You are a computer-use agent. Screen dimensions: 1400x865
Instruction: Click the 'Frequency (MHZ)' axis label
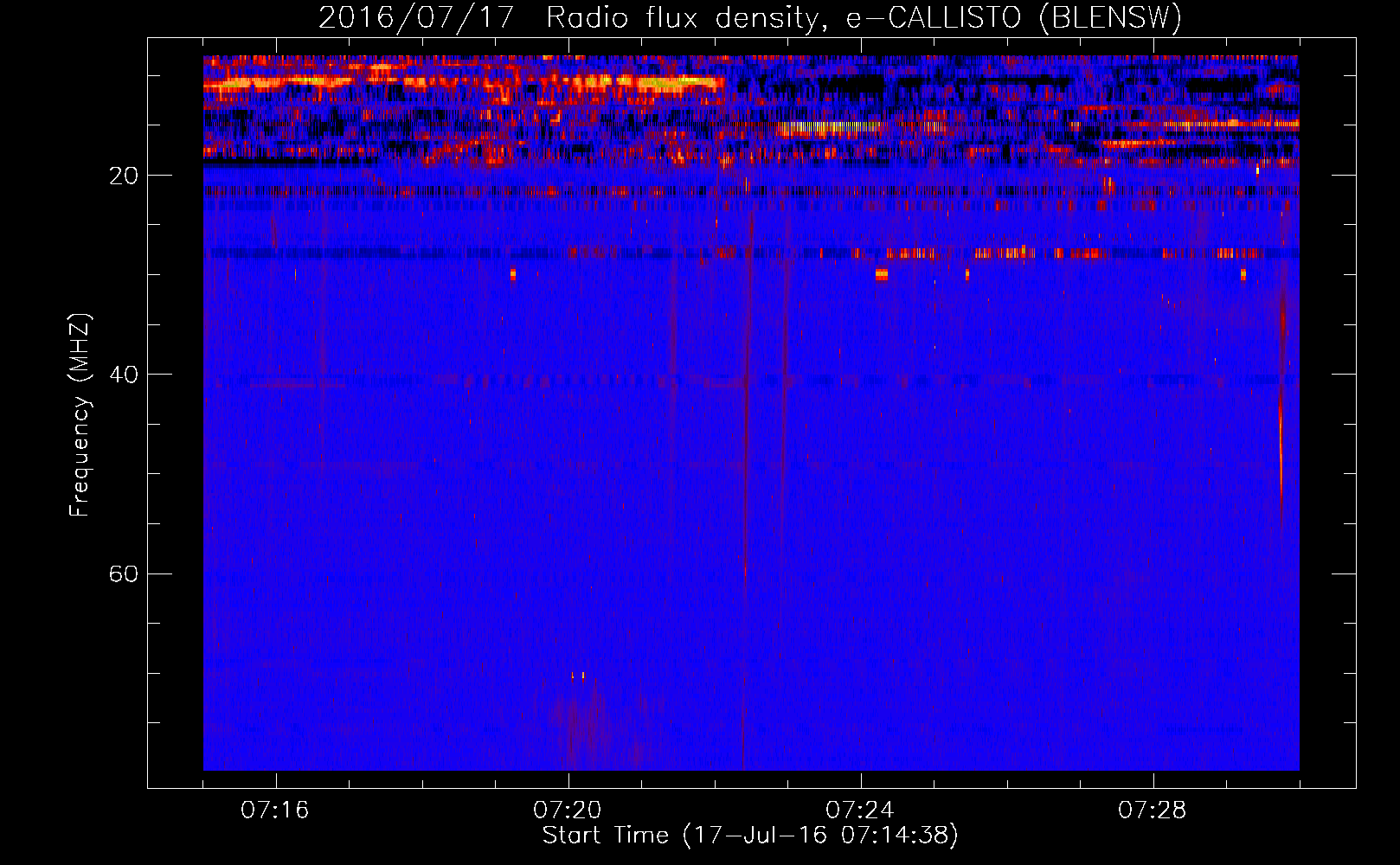tap(80, 415)
